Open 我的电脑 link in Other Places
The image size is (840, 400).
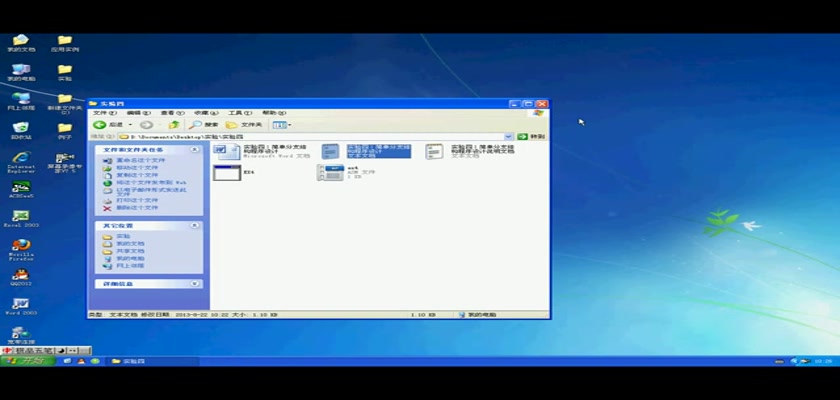click(x=130, y=259)
